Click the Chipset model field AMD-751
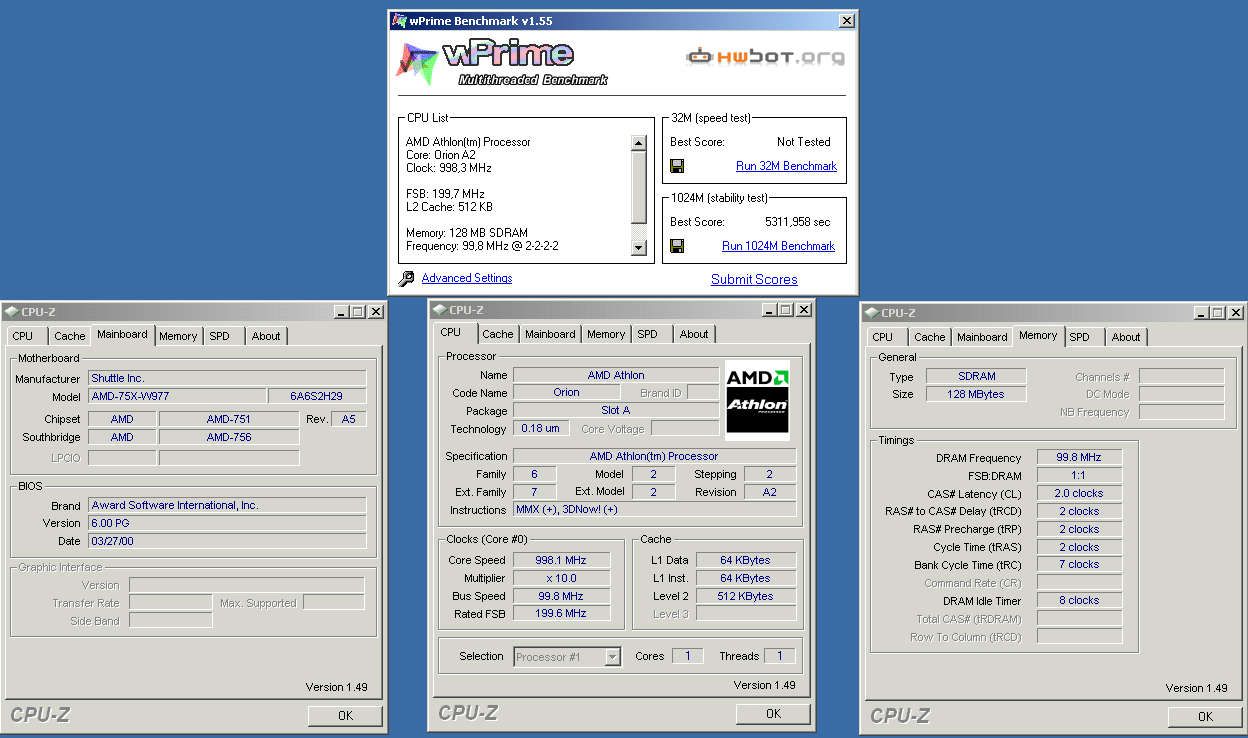This screenshot has height=738, width=1248. click(x=229, y=419)
